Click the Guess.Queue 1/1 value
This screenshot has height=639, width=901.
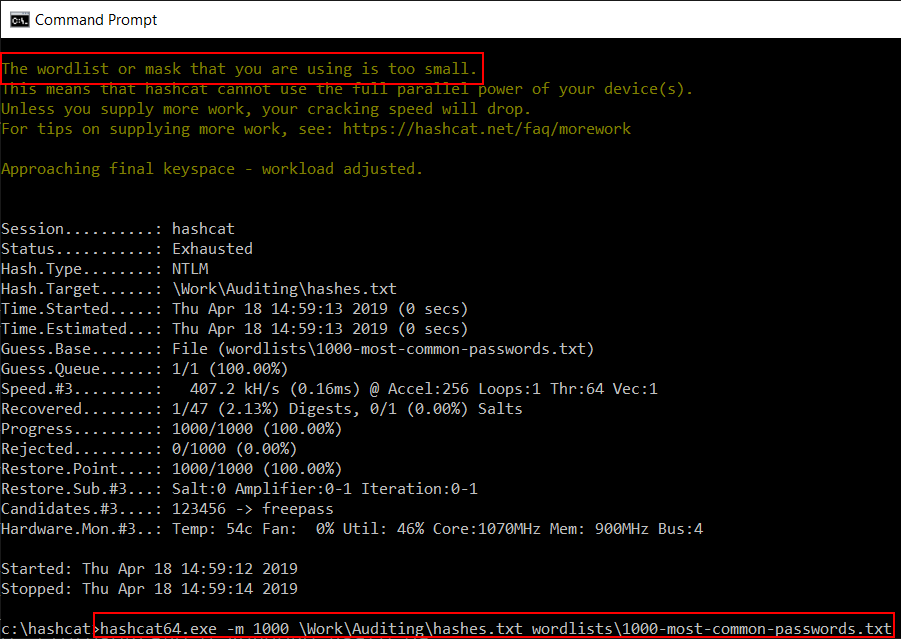point(230,369)
